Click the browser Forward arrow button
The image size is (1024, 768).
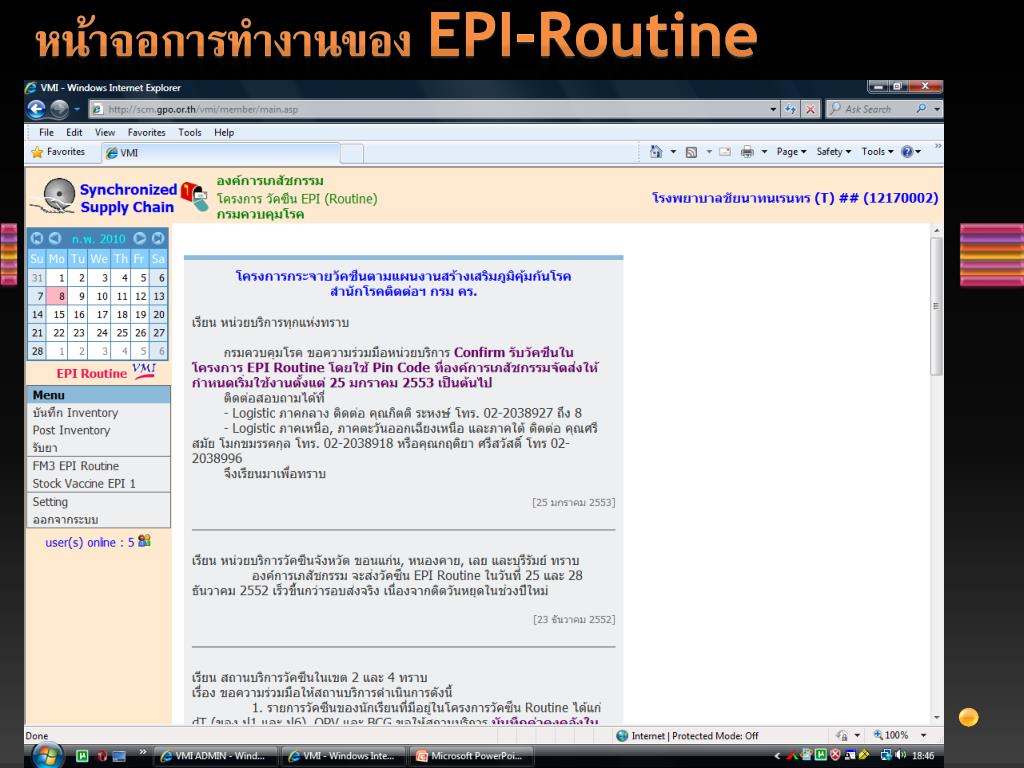[x=59, y=109]
